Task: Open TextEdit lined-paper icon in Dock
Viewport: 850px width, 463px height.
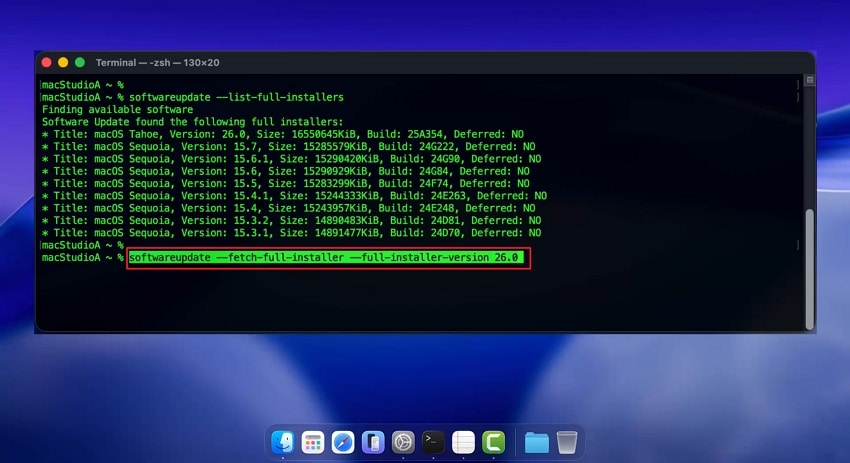Action: (x=463, y=442)
